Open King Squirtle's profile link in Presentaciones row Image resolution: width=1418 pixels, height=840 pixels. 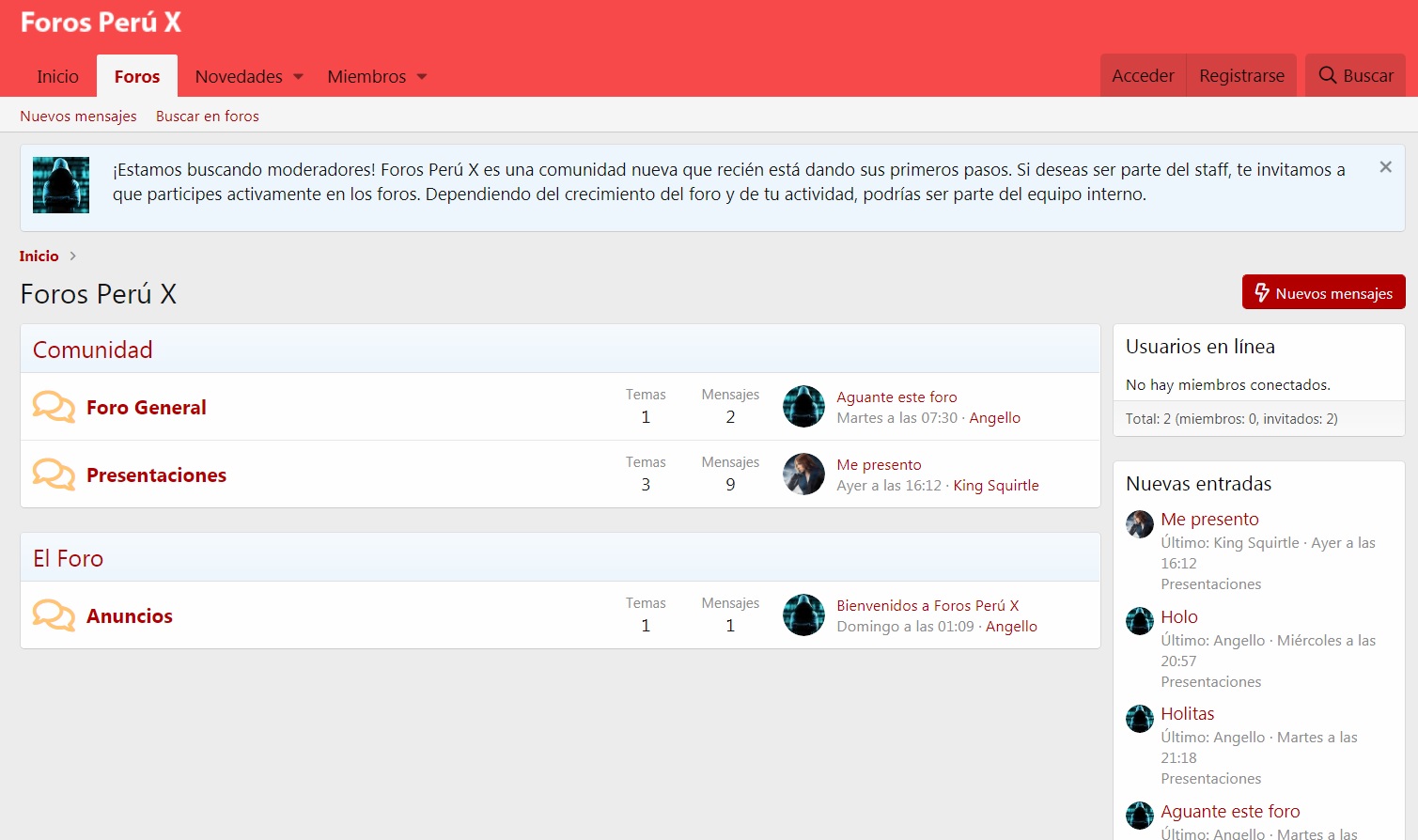(996, 485)
